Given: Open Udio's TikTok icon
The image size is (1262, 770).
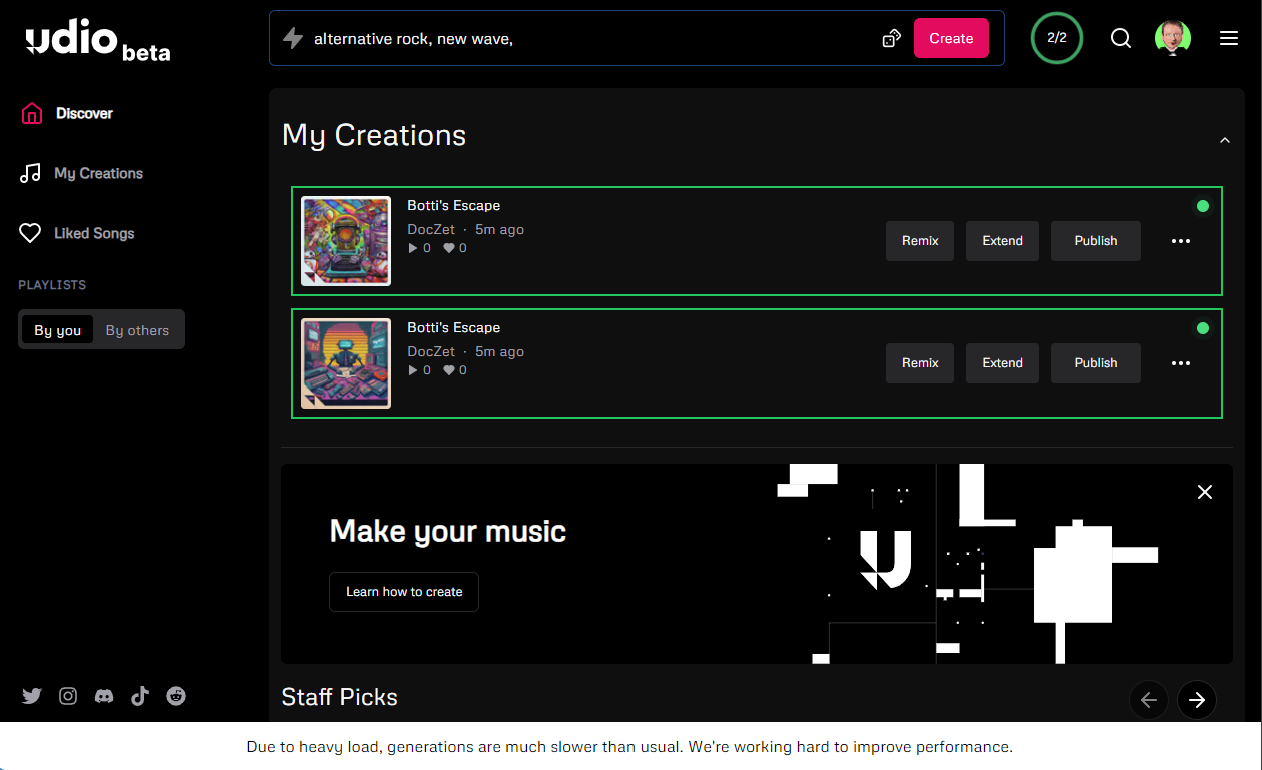Looking at the screenshot, I should coord(140,696).
